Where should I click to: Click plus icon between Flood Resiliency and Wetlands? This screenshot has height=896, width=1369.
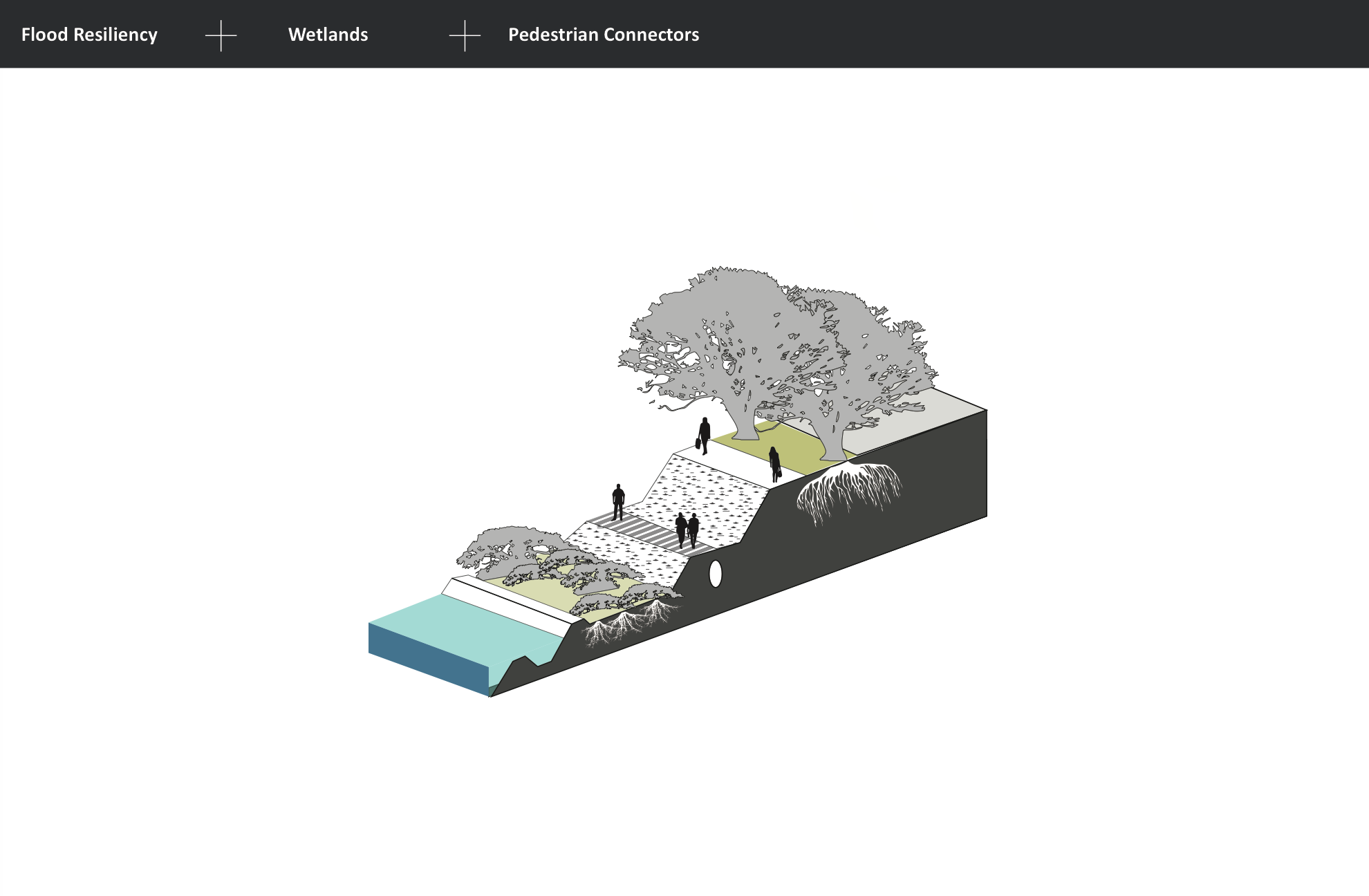click(x=221, y=35)
